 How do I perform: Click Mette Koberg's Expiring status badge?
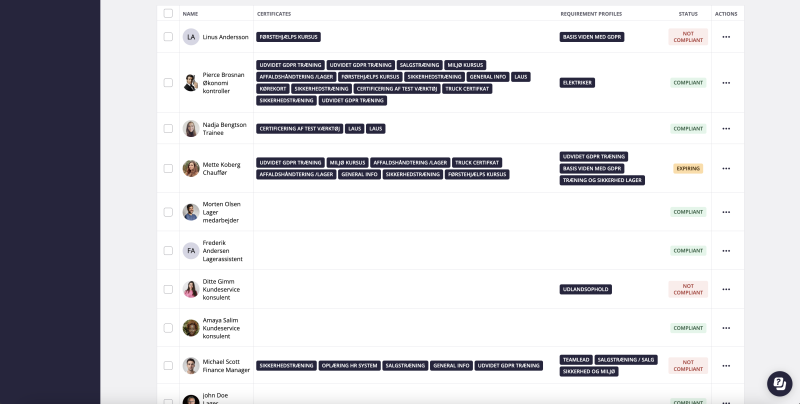[688, 169]
